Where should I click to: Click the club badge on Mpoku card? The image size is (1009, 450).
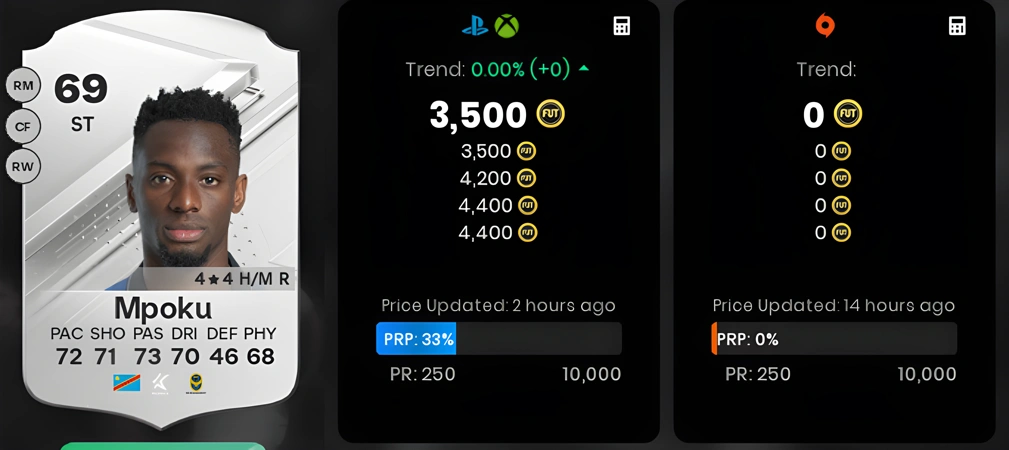click(x=194, y=384)
